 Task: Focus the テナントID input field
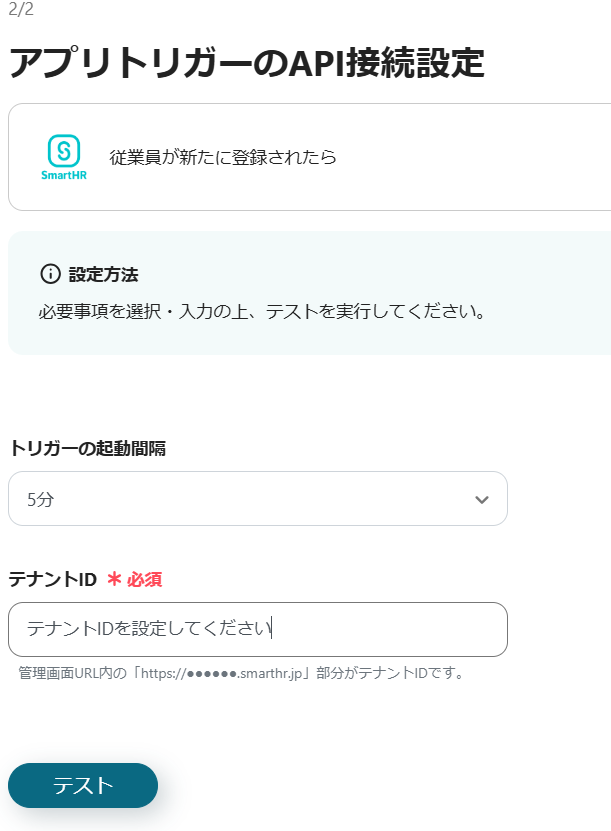pos(257,629)
